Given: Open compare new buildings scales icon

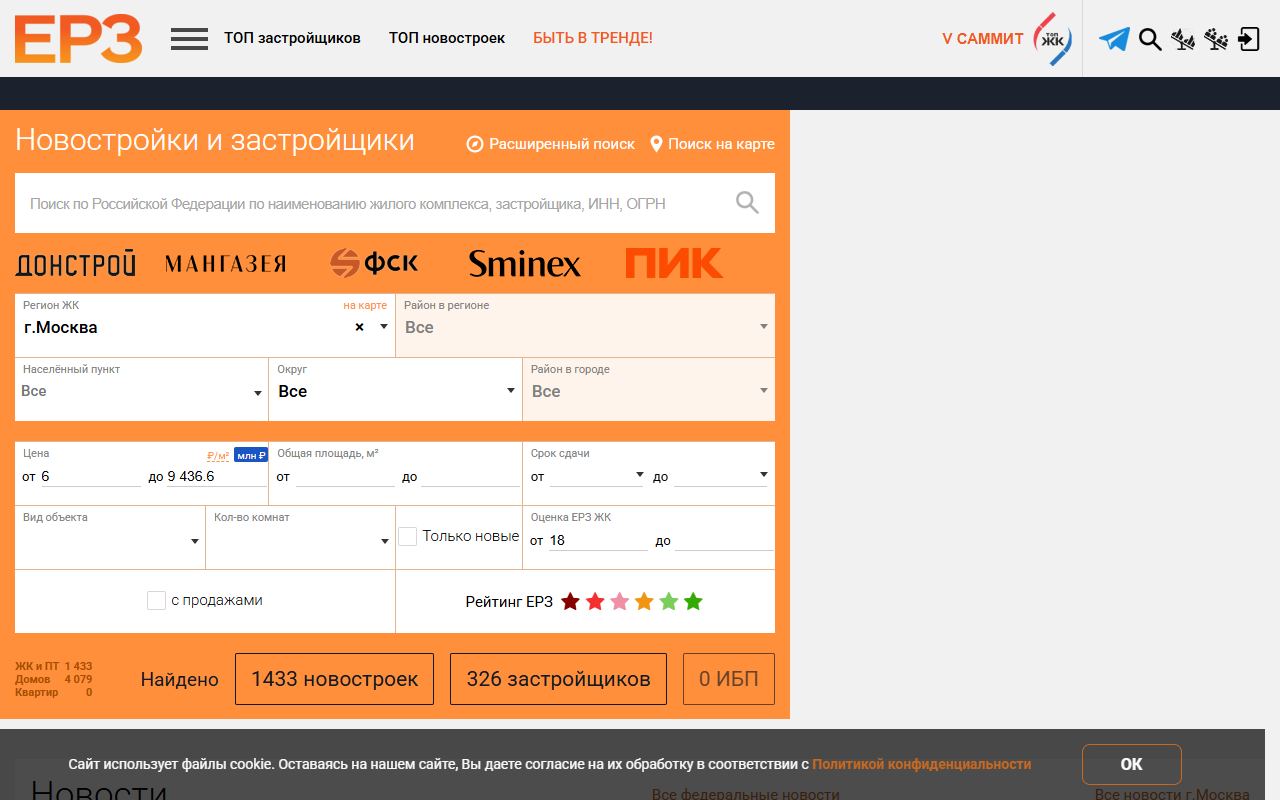Looking at the screenshot, I should tap(1183, 39).
